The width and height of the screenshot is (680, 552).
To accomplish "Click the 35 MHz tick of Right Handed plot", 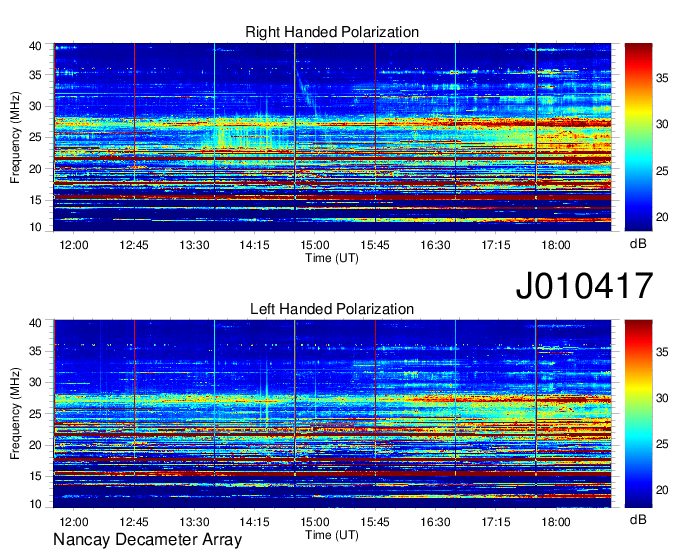I will 36,75.
